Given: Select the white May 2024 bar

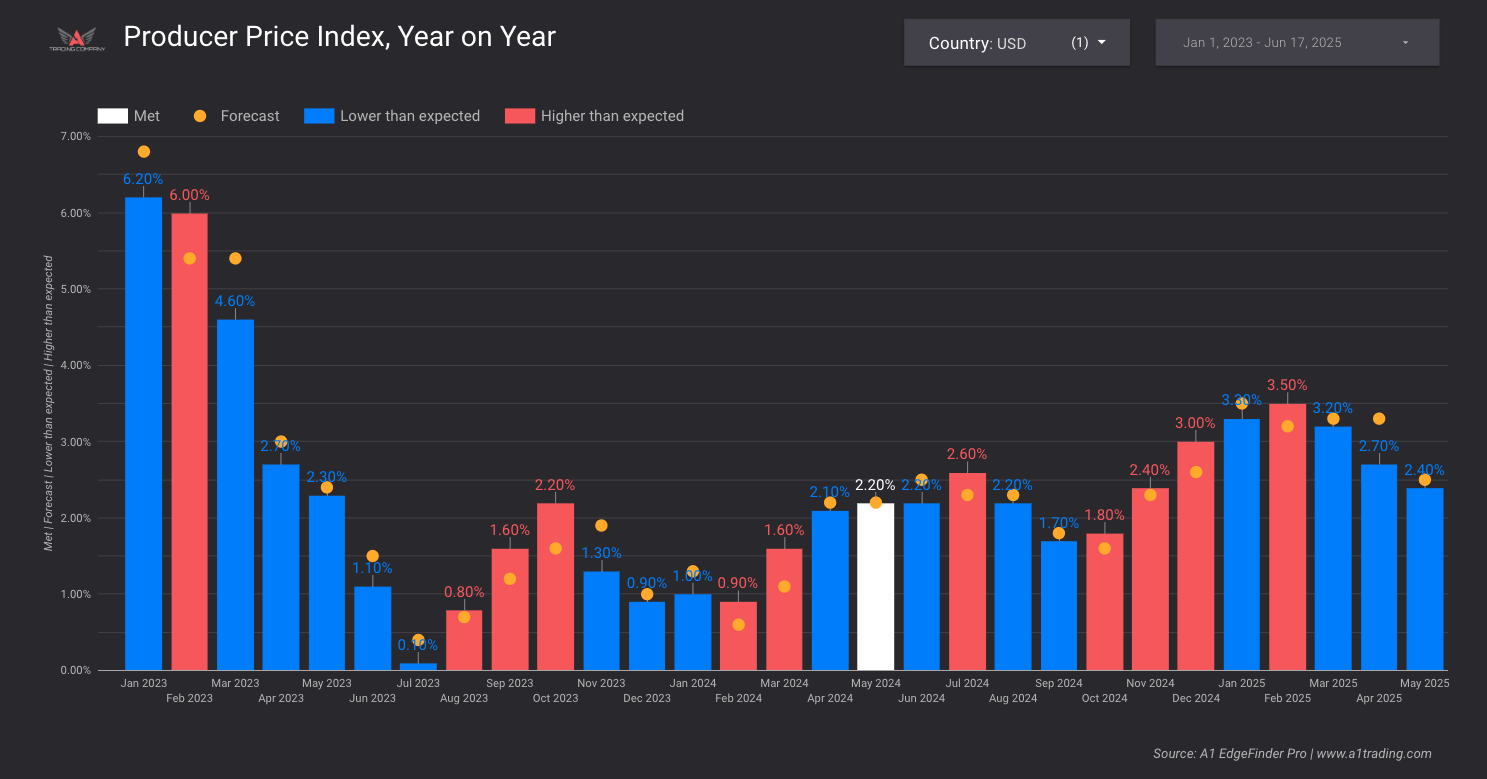Looking at the screenshot, I should click(x=876, y=590).
